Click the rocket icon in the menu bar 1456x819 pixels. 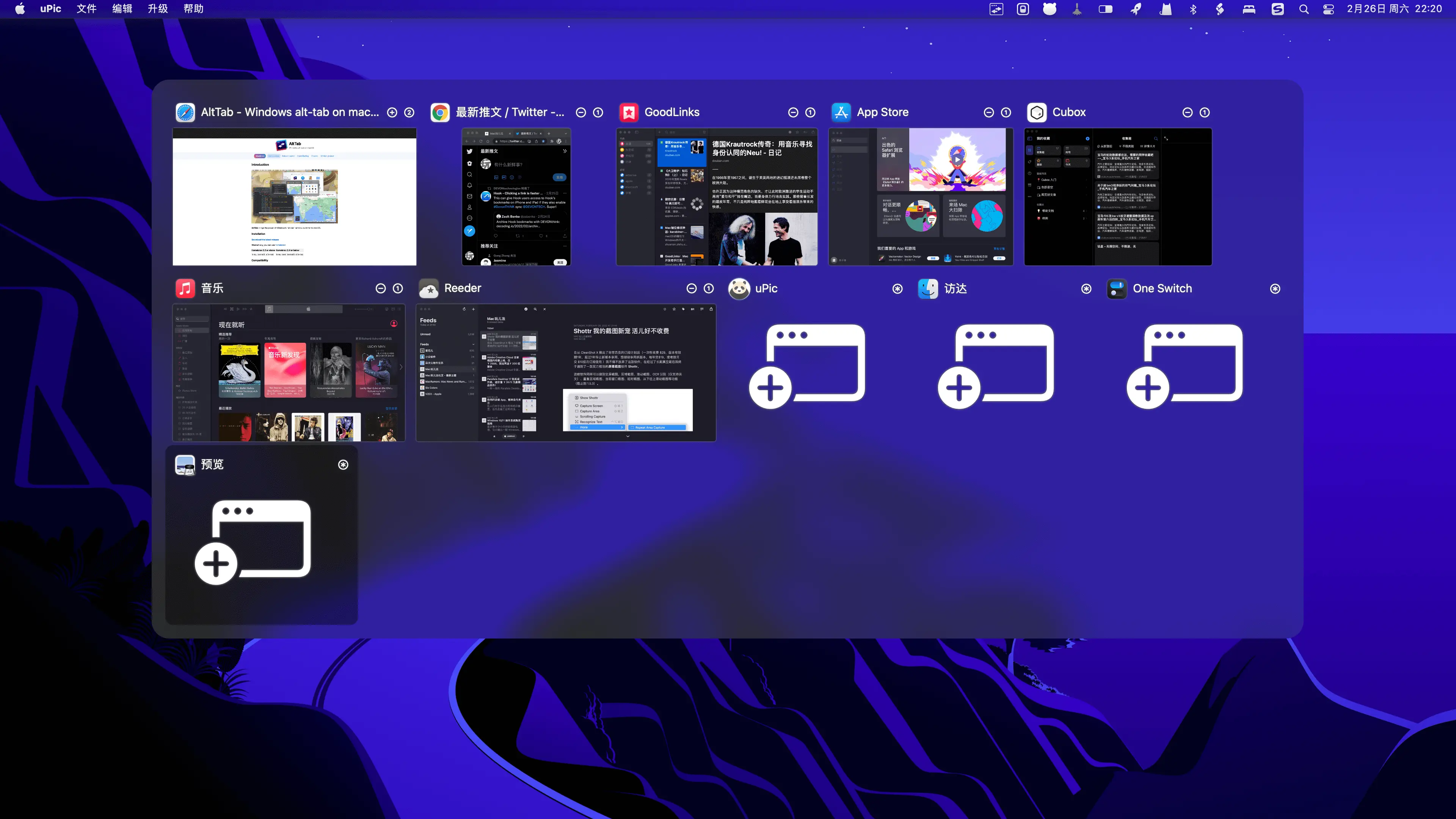pos(1136,9)
